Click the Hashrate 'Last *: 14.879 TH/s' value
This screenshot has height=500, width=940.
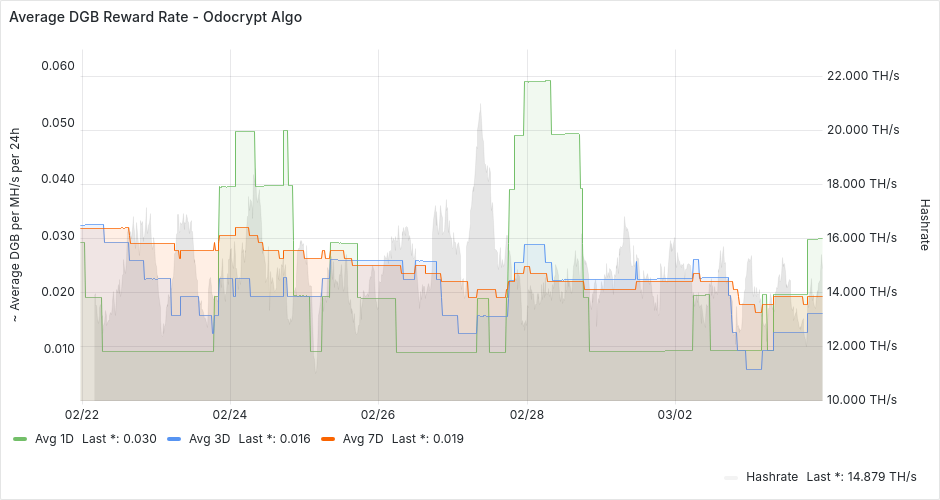point(861,476)
